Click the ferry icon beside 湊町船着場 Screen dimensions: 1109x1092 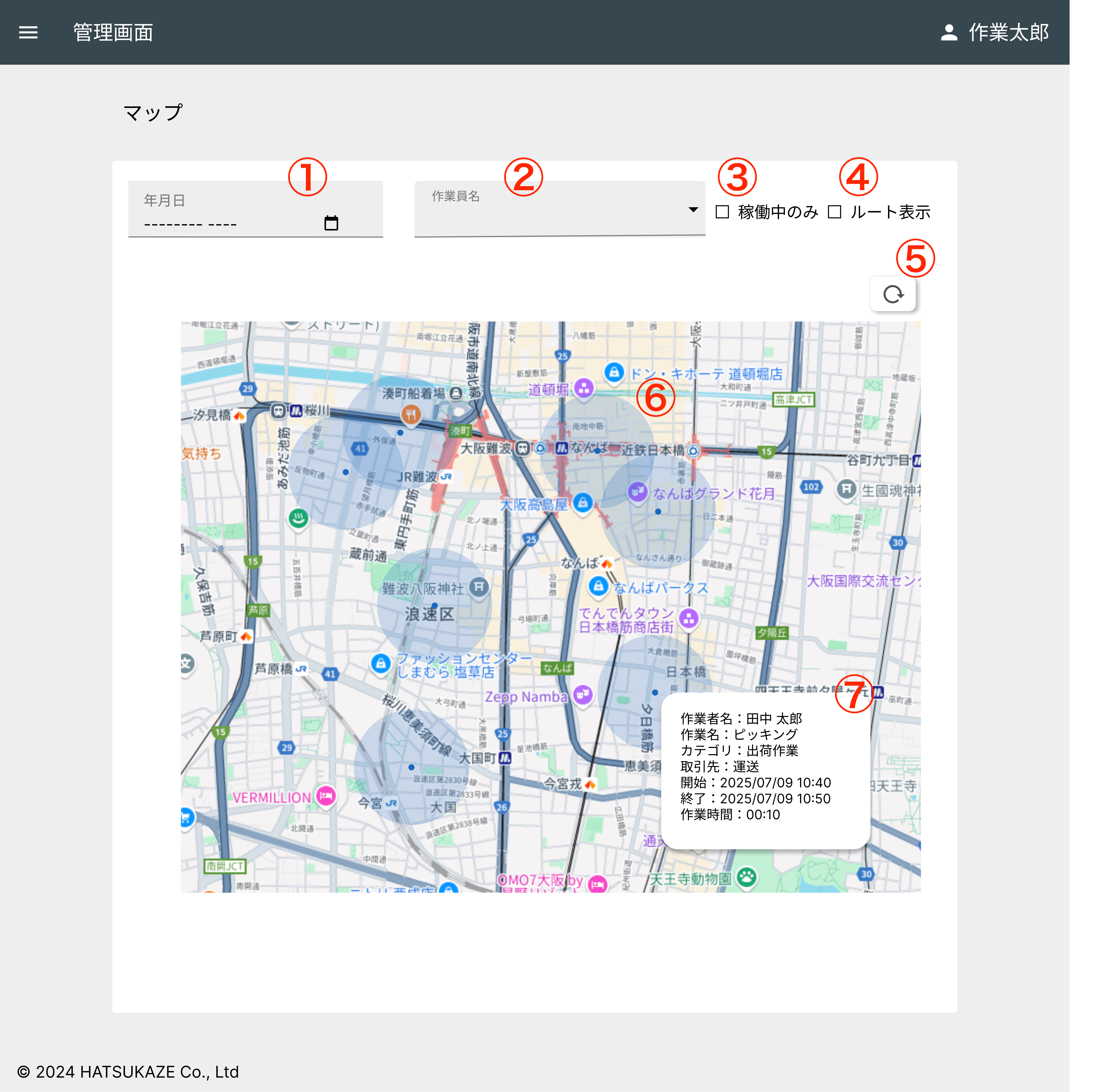click(456, 393)
